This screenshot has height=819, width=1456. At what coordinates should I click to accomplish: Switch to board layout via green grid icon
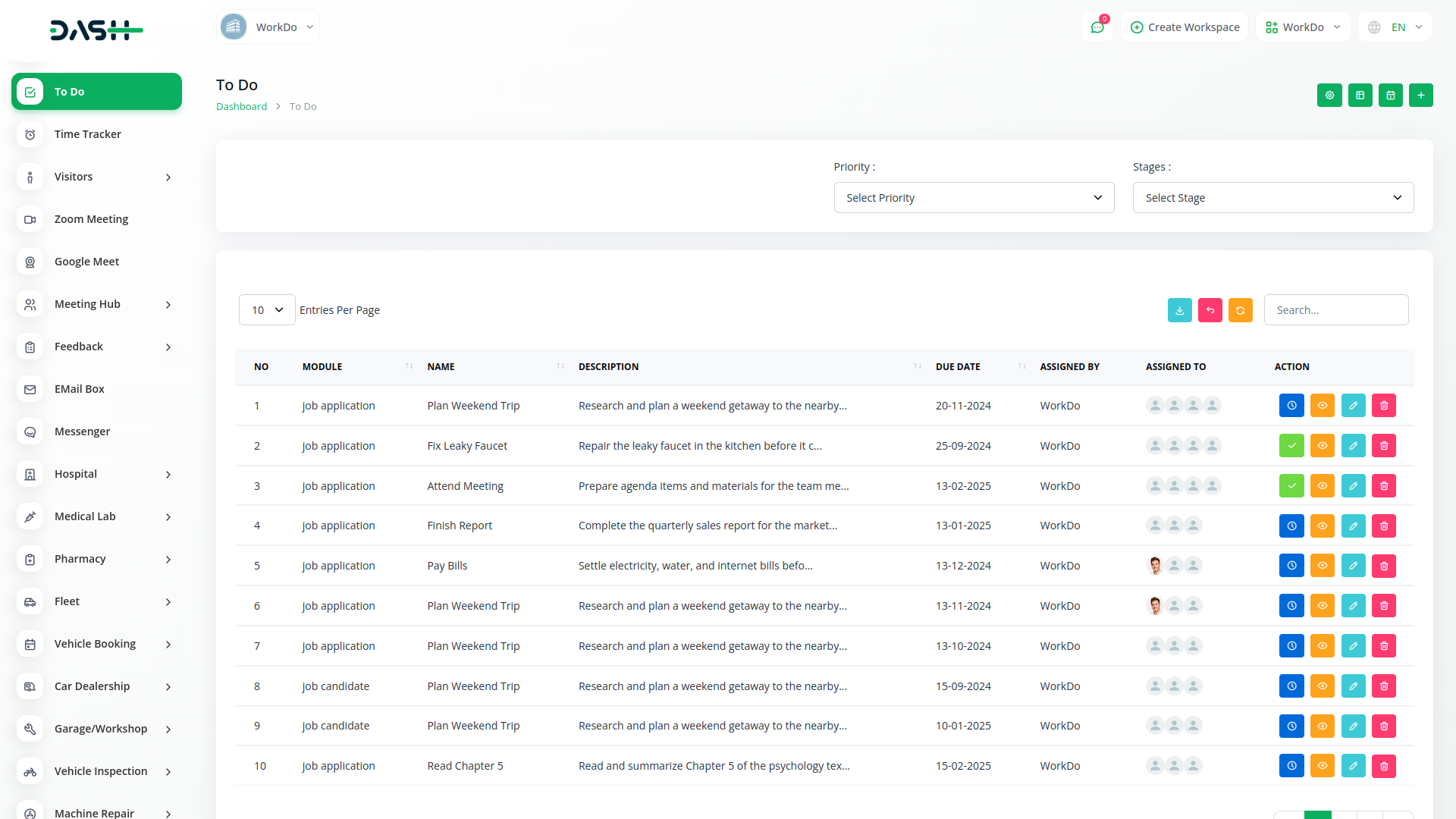[1360, 95]
